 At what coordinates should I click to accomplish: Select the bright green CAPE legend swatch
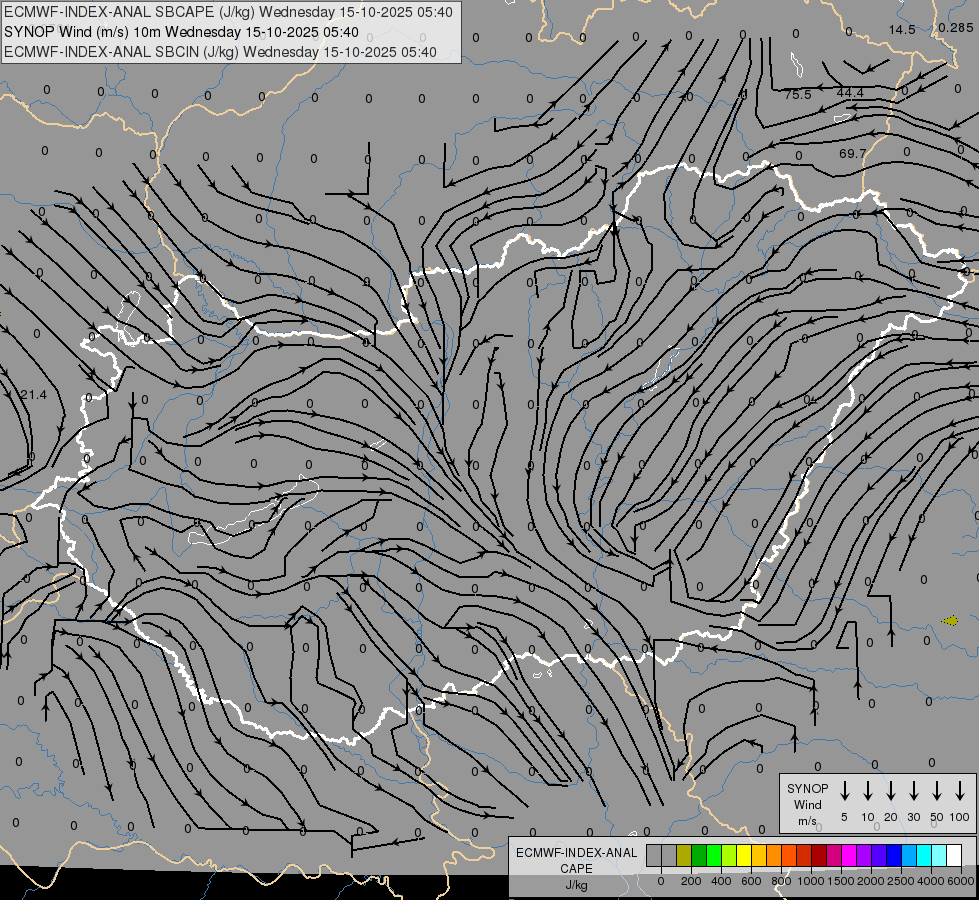coord(714,855)
